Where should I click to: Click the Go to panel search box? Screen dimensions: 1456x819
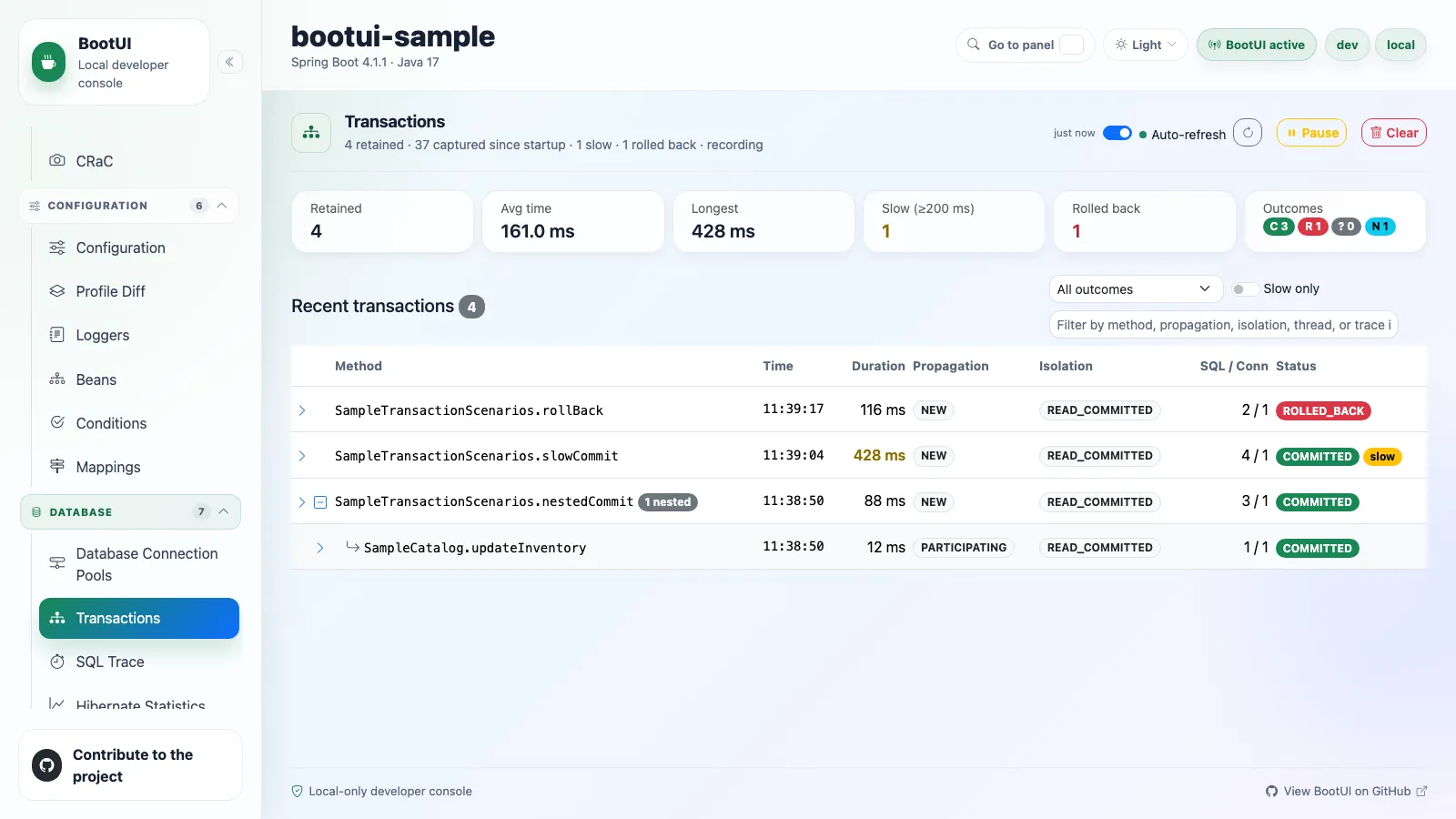[1025, 45]
